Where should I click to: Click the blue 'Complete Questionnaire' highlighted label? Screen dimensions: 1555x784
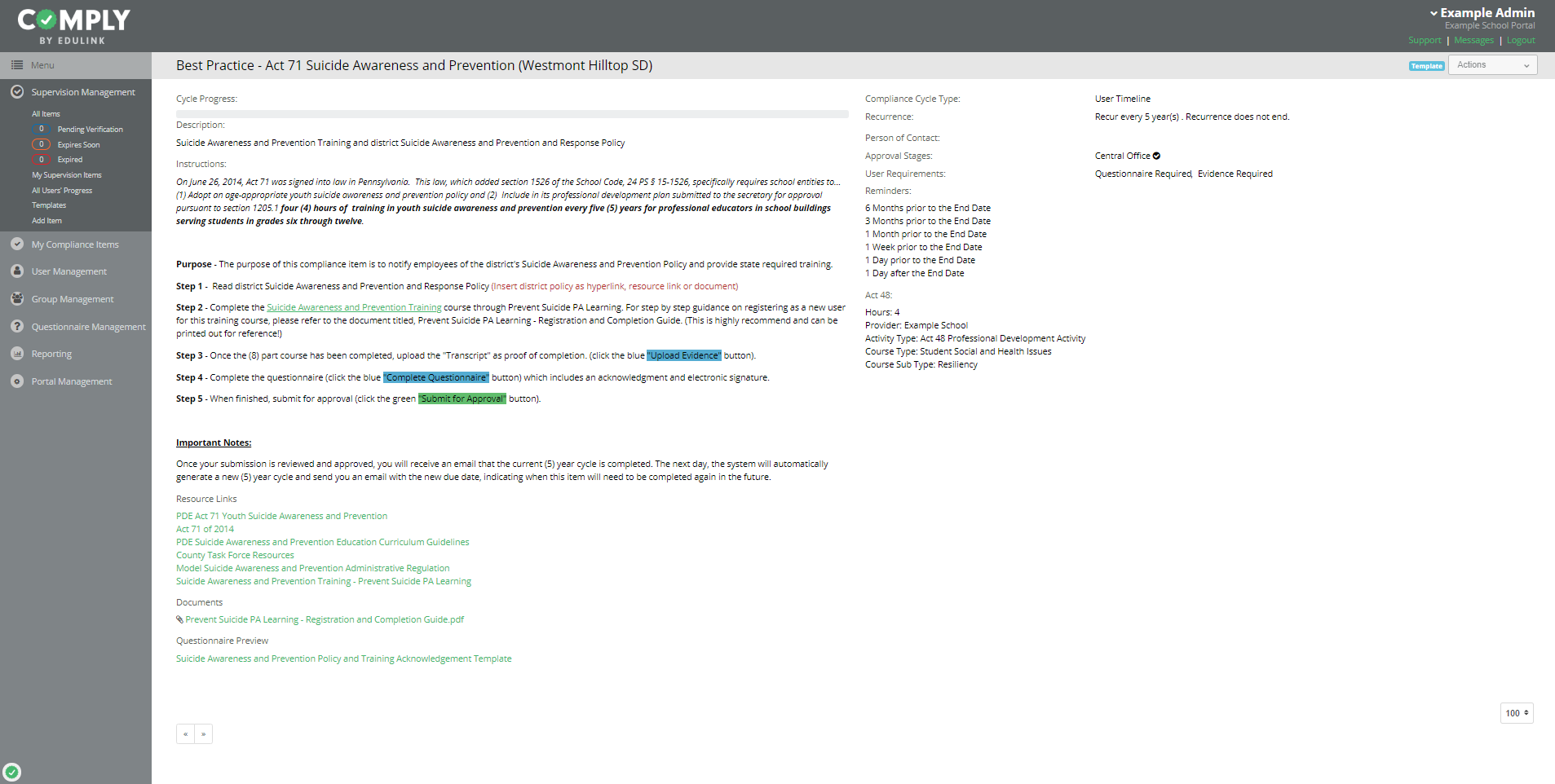tap(436, 377)
